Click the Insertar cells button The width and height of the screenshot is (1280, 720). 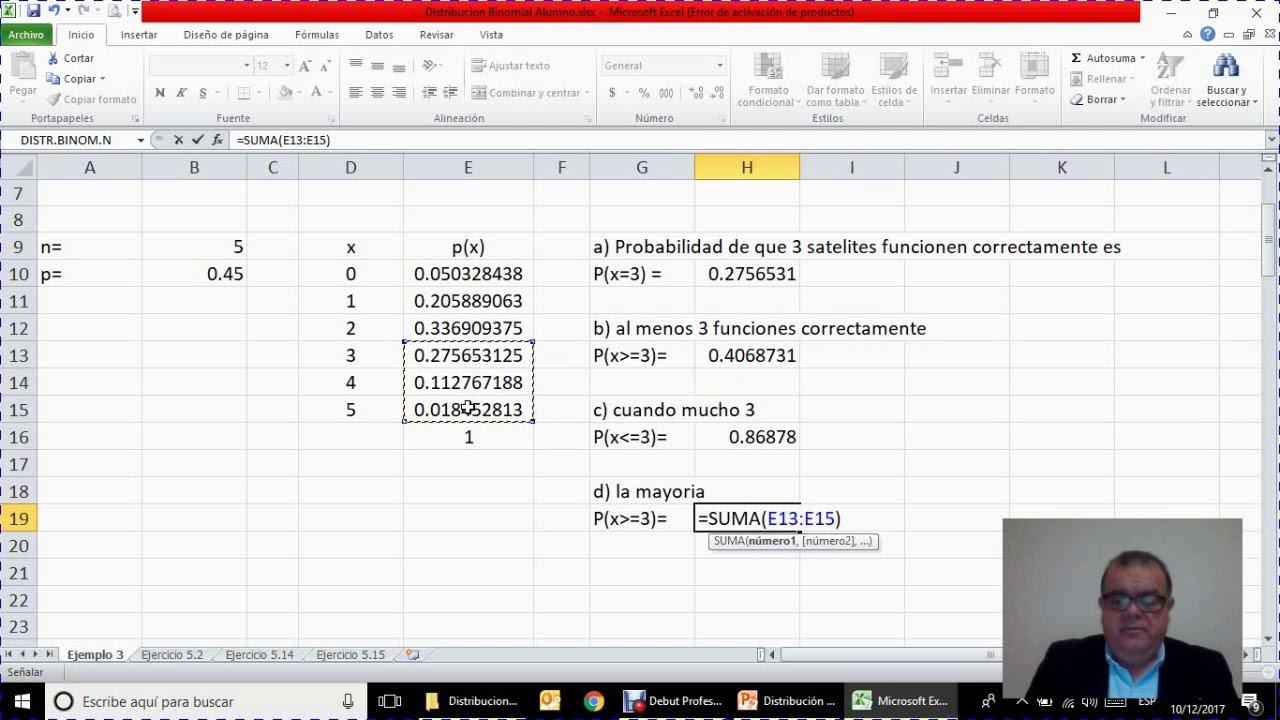[949, 76]
